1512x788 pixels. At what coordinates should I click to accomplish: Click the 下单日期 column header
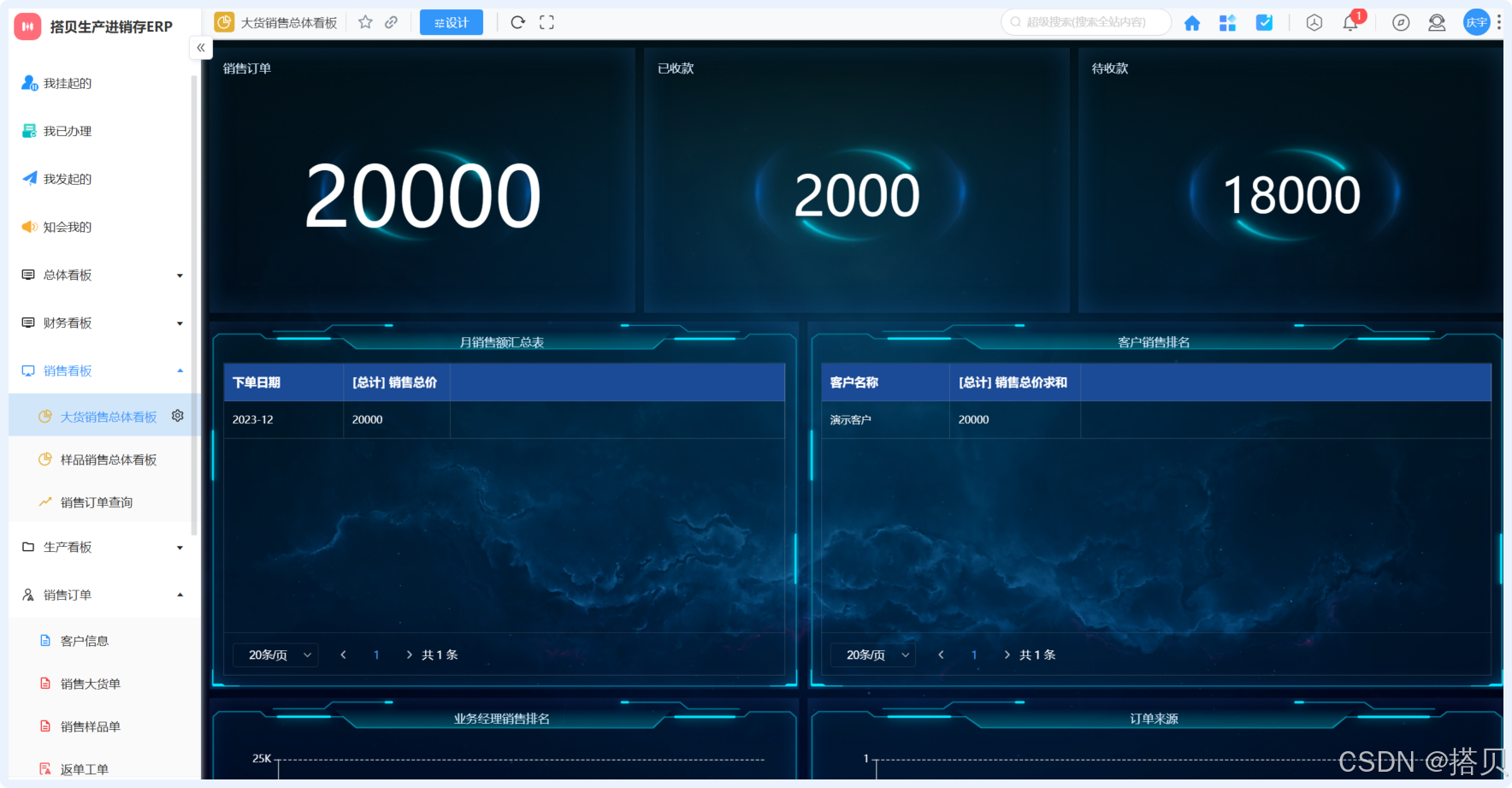coord(284,382)
